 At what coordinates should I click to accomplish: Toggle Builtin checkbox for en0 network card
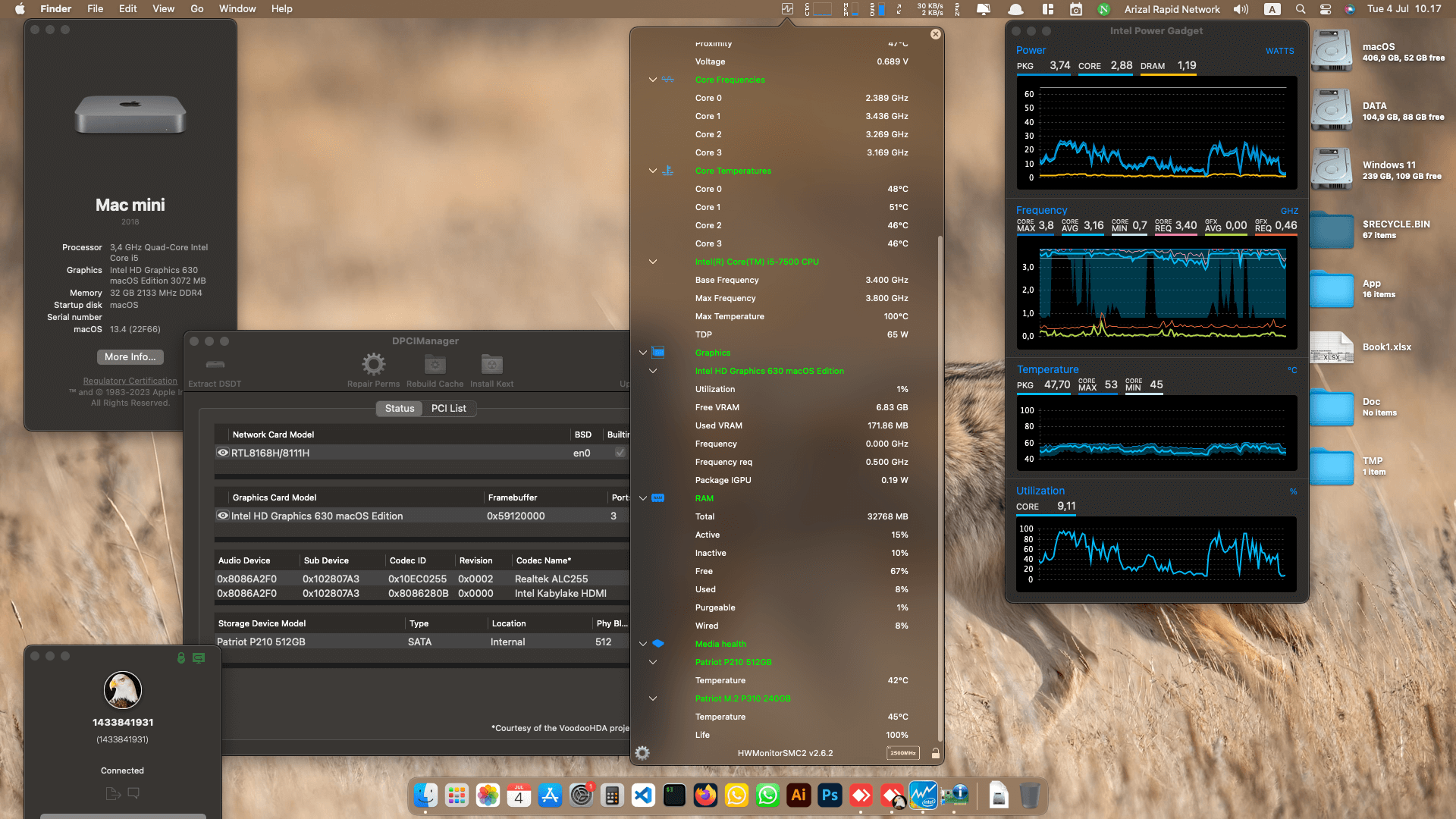coord(620,453)
